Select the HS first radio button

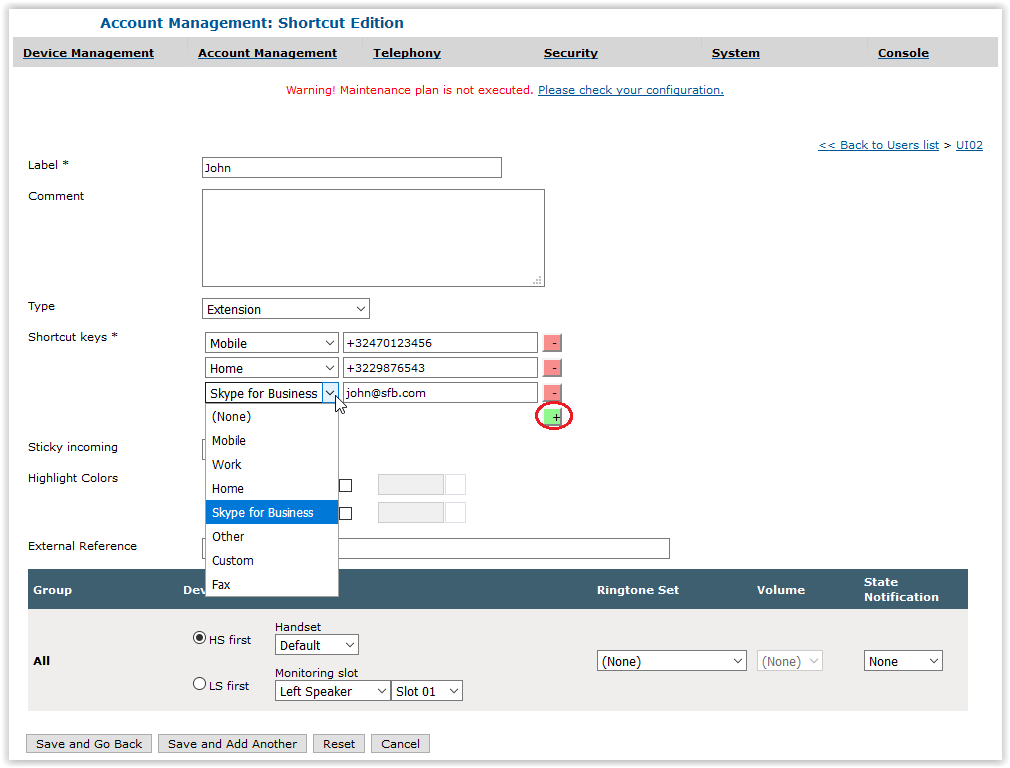point(200,638)
